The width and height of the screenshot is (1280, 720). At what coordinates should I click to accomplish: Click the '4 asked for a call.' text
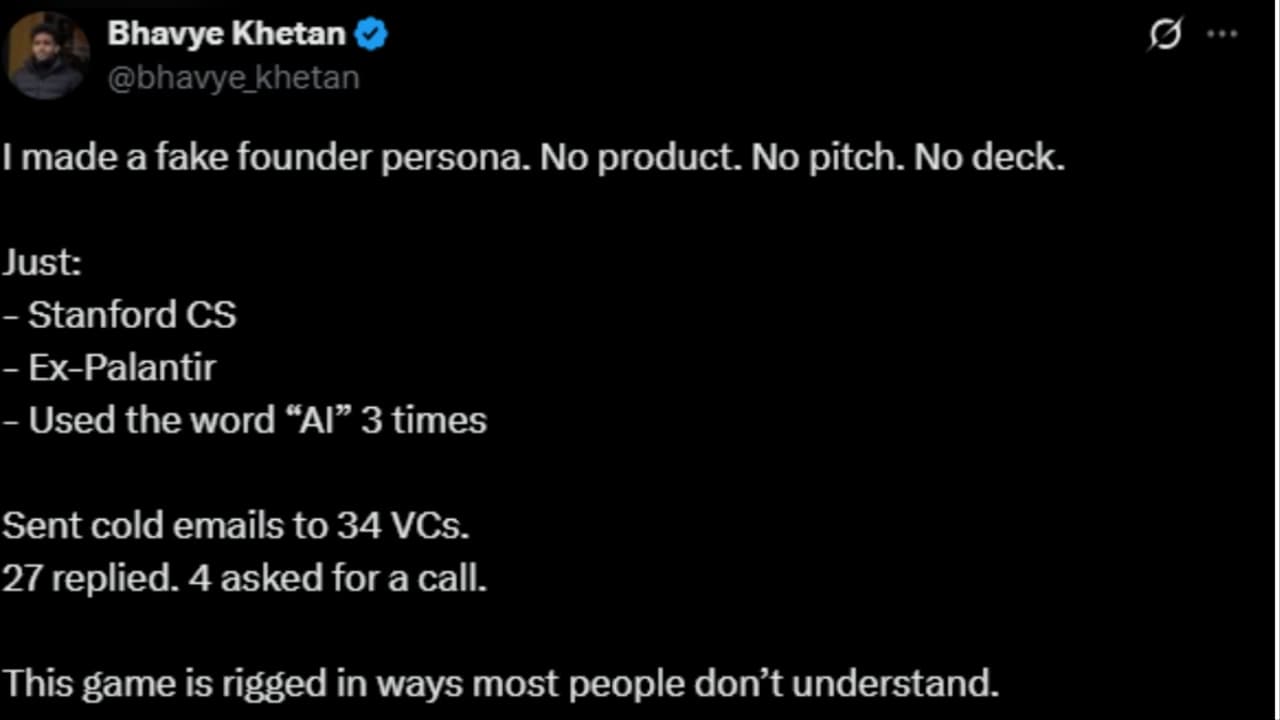pos(338,578)
